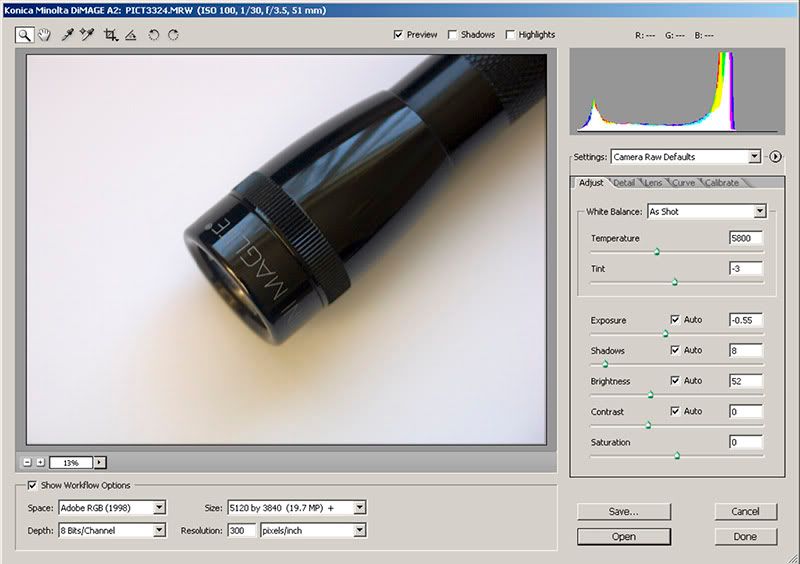Open the pixels/inch units dropdown

(313, 530)
